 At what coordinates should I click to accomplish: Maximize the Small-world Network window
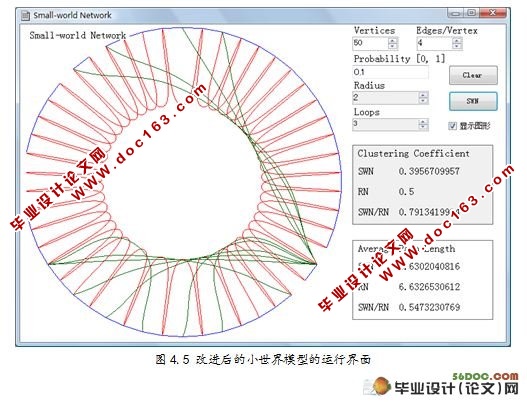pyautogui.click(x=472, y=13)
